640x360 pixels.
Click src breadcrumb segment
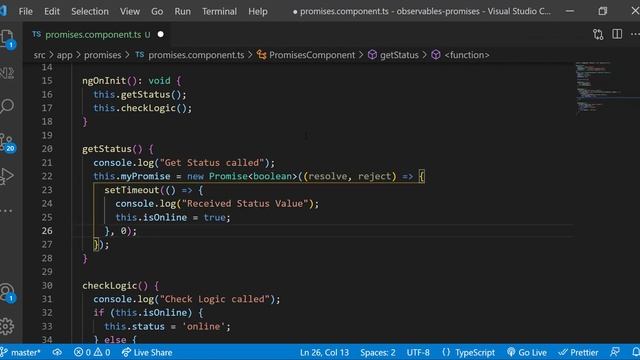pyautogui.click(x=39, y=55)
